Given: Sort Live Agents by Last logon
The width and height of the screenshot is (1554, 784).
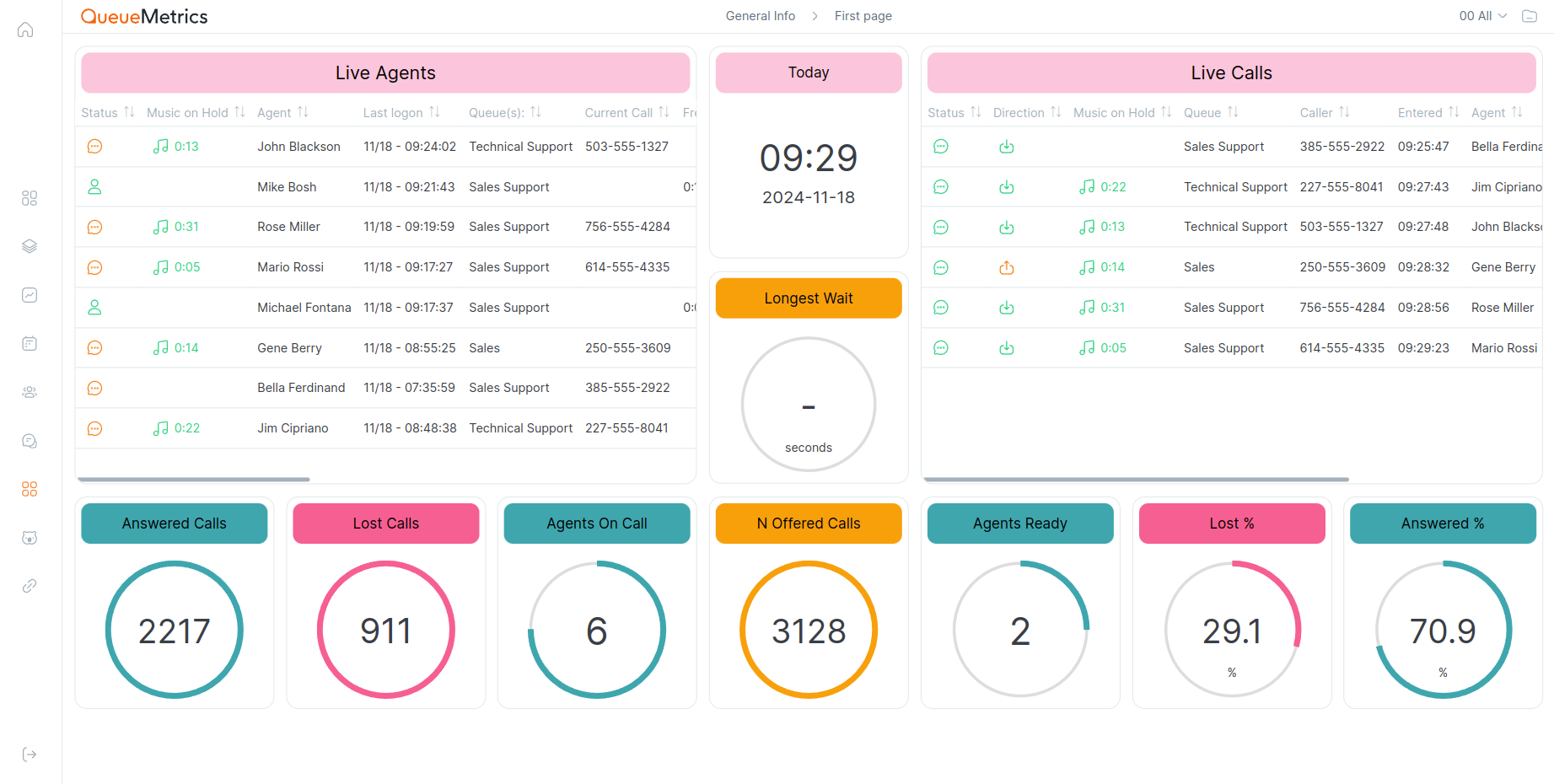Looking at the screenshot, I should pyautogui.click(x=434, y=112).
